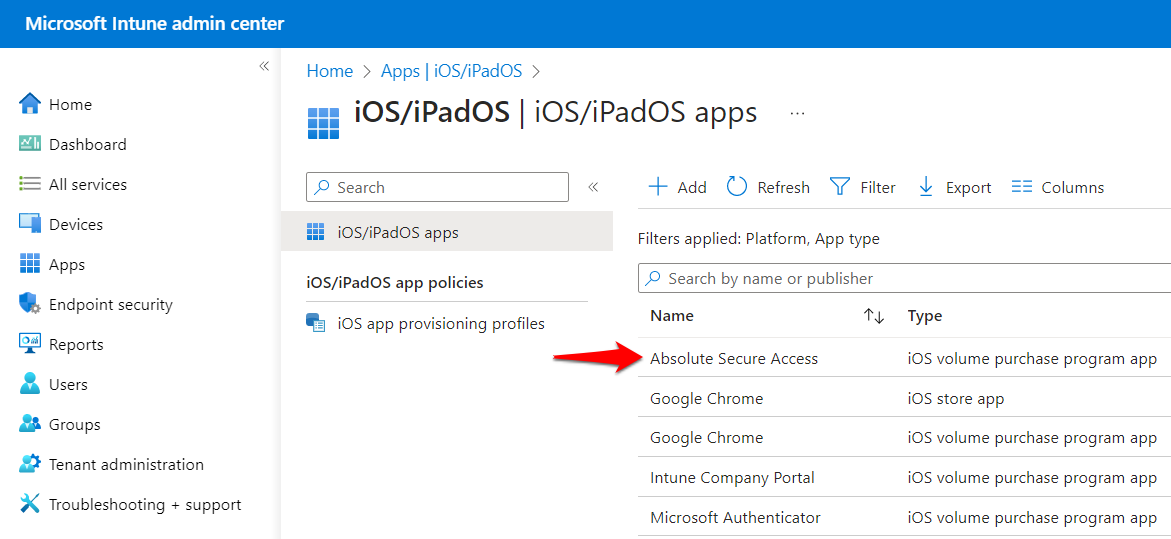The image size is (1171, 539).
Task: Click Microsoft Intune admin center title
Action: [x=155, y=24]
